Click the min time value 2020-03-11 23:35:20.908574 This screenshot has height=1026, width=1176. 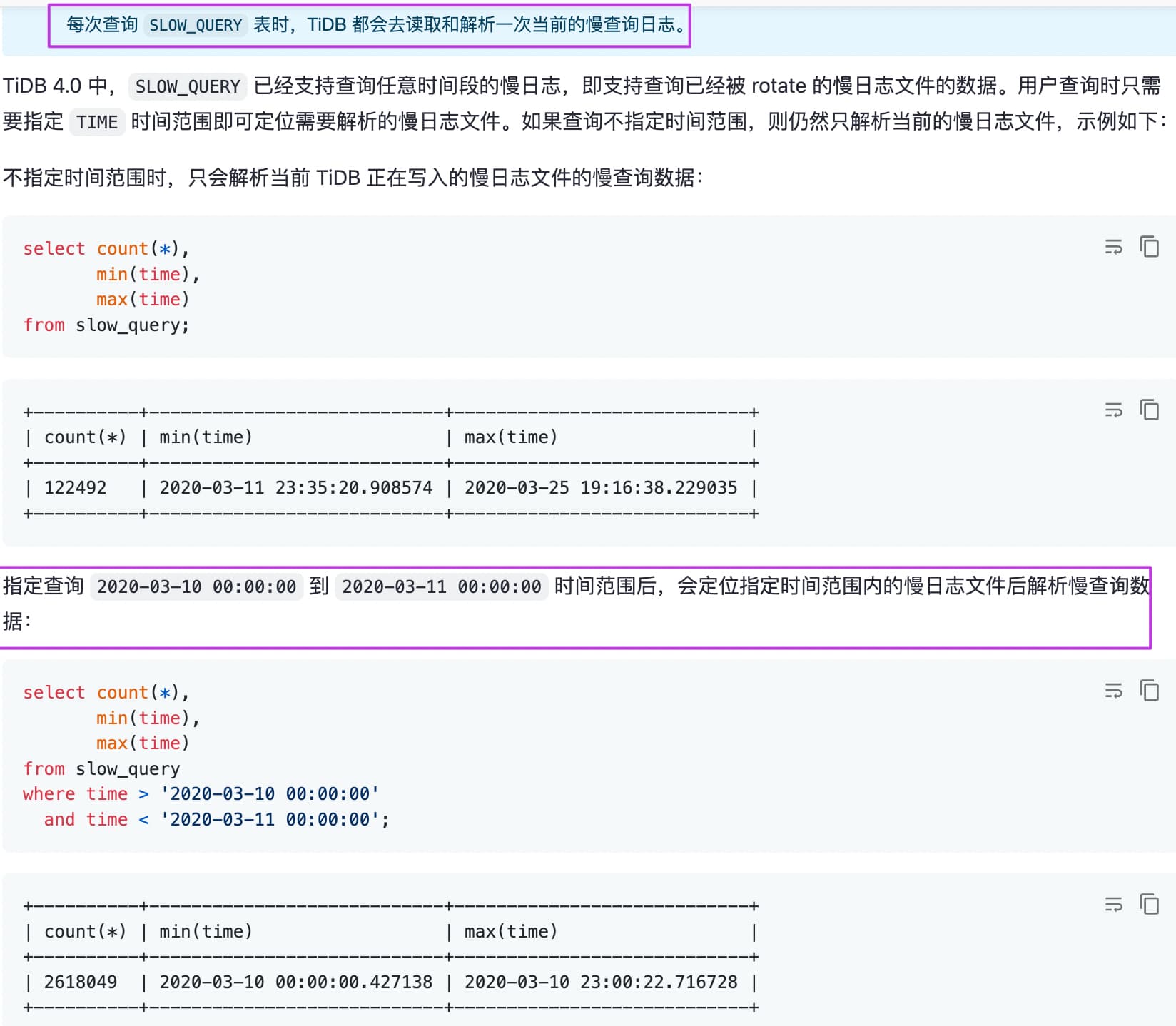click(296, 488)
